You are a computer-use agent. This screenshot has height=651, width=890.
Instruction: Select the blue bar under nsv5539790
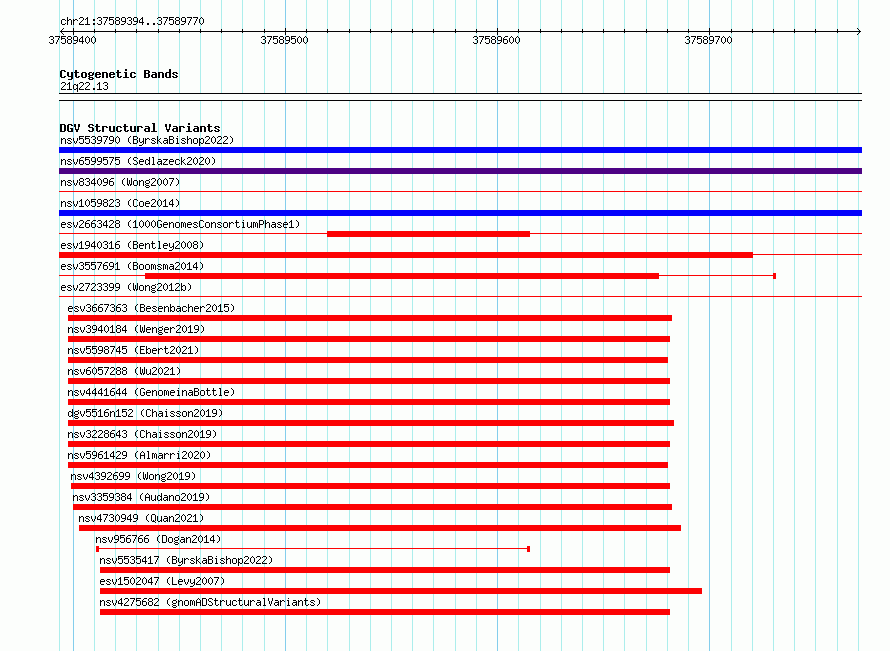[x=460, y=150]
